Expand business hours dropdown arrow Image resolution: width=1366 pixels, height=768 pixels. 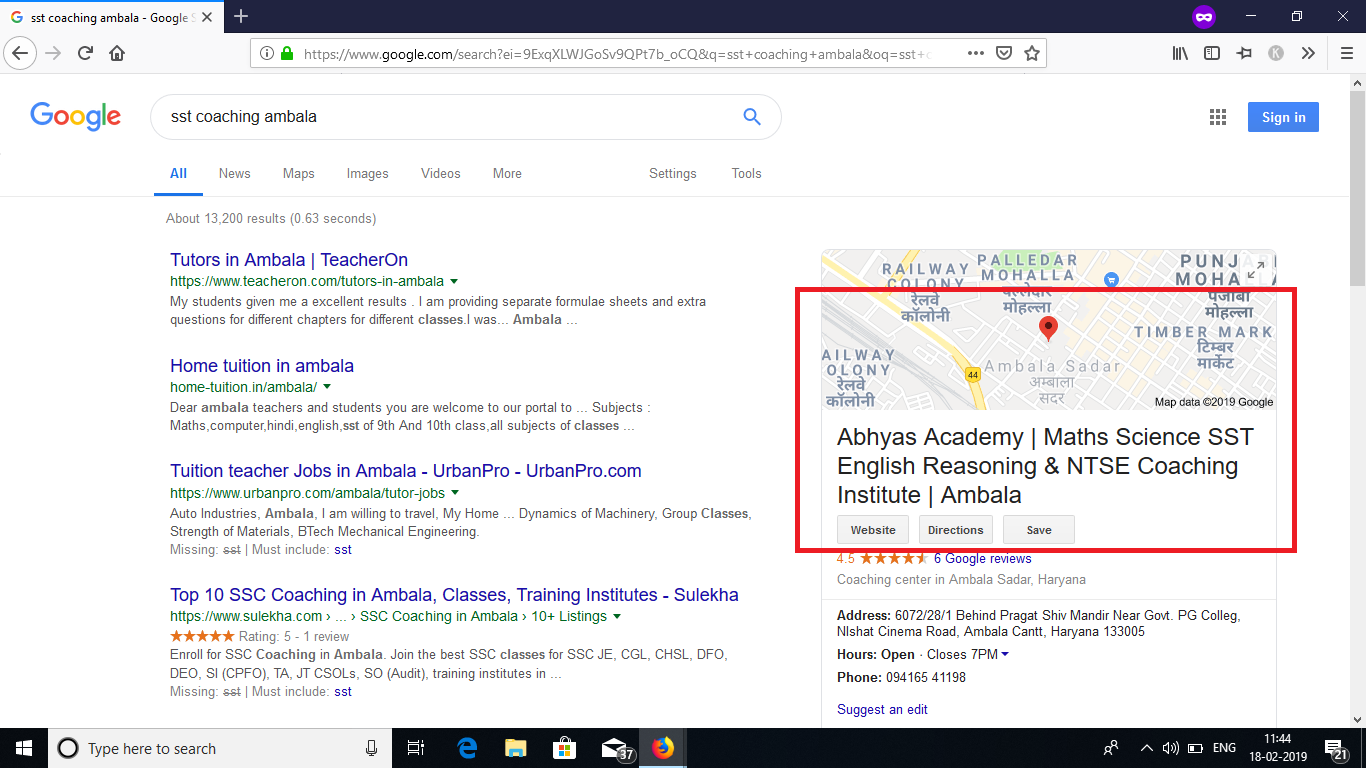click(x=1005, y=655)
